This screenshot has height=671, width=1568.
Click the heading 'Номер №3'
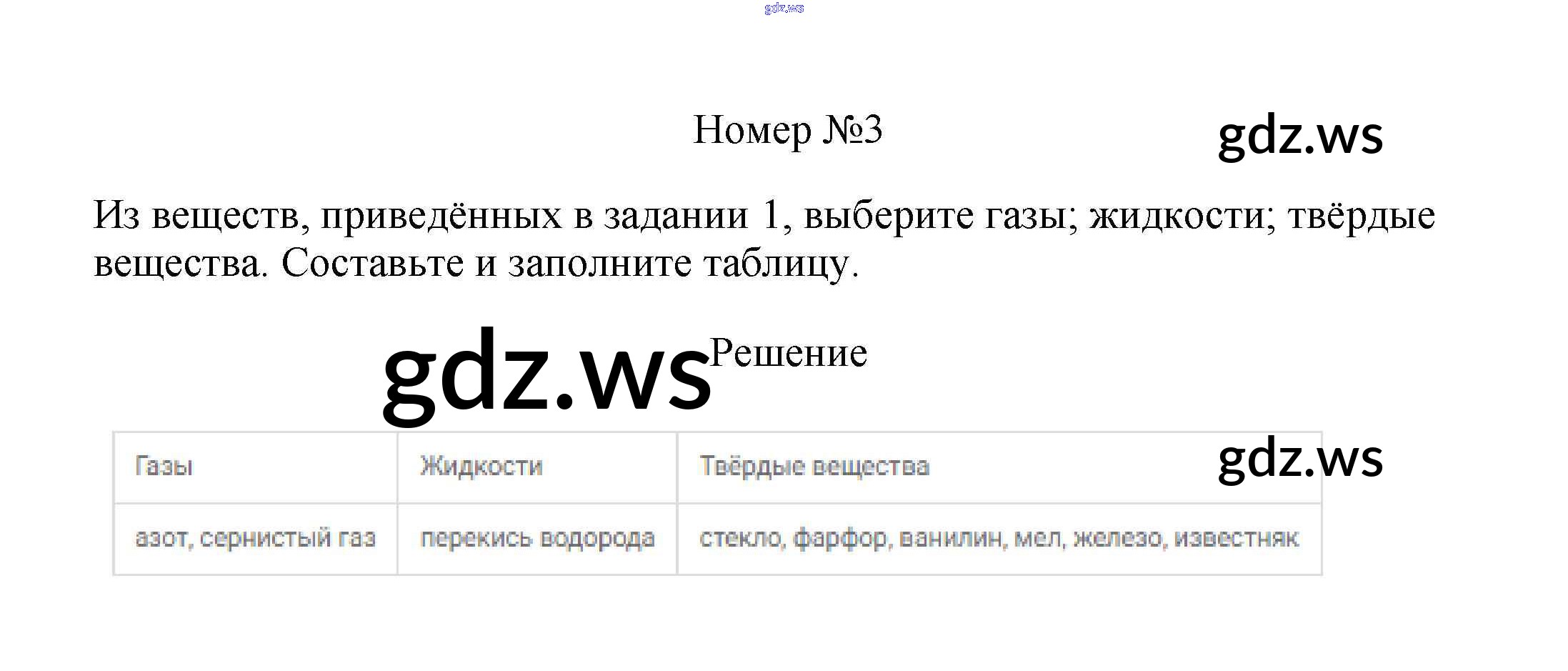(x=787, y=131)
